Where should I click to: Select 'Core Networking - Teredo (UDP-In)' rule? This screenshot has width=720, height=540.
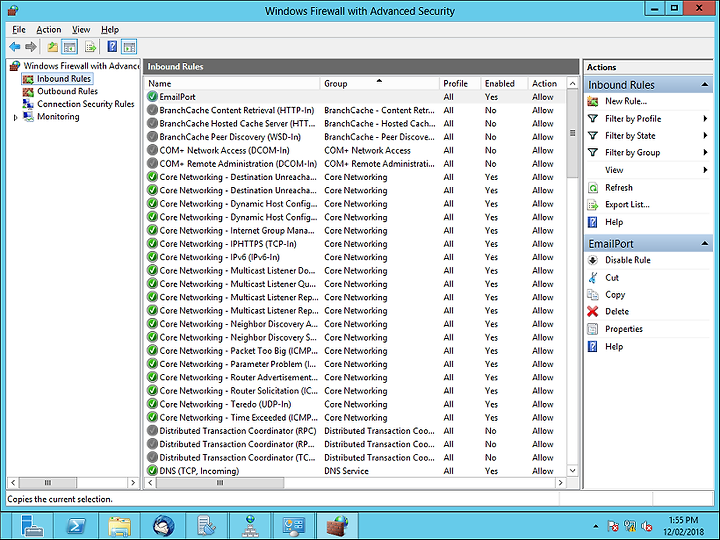tap(356, 404)
